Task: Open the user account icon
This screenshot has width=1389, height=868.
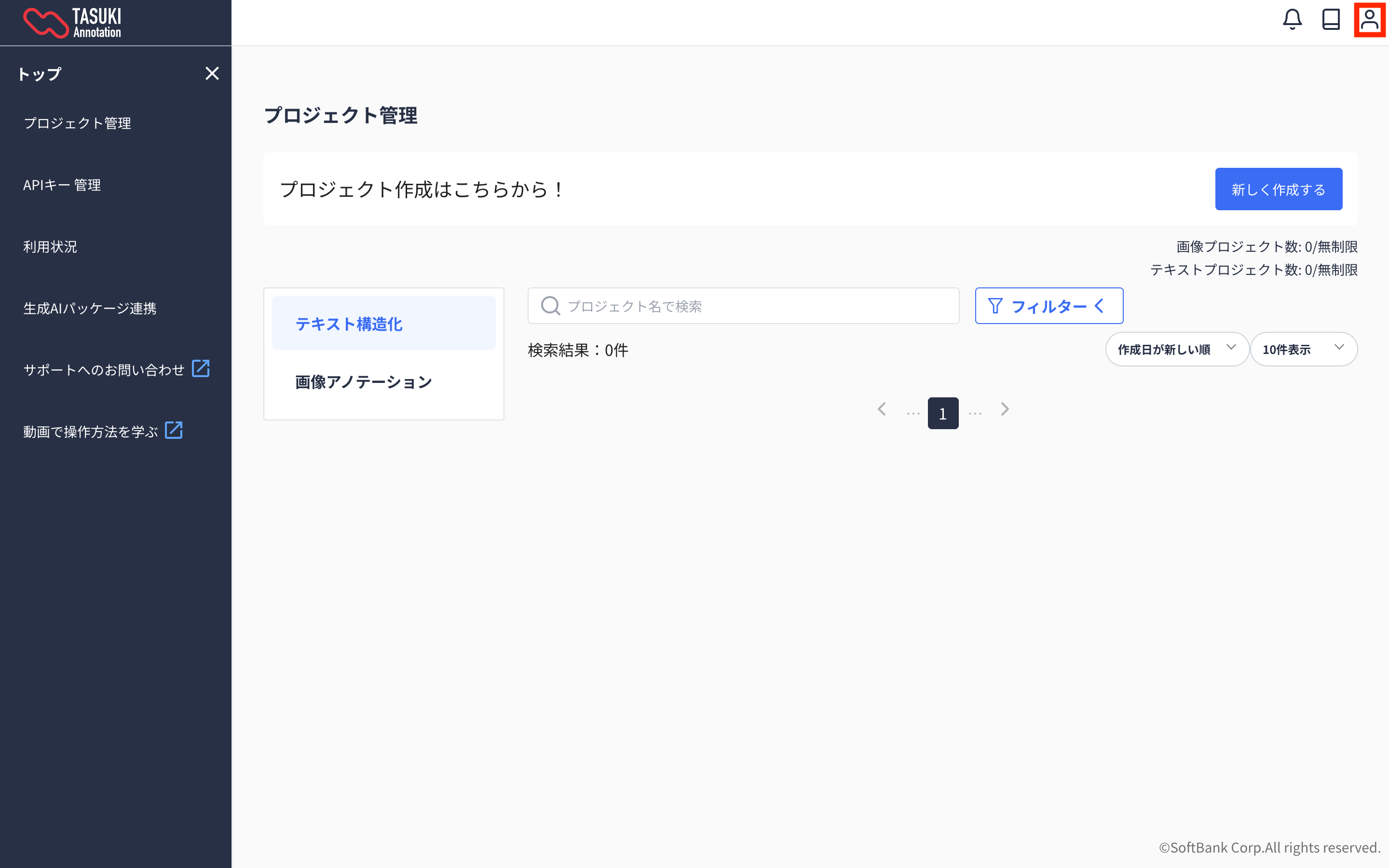Action: click(x=1370, y=19)
